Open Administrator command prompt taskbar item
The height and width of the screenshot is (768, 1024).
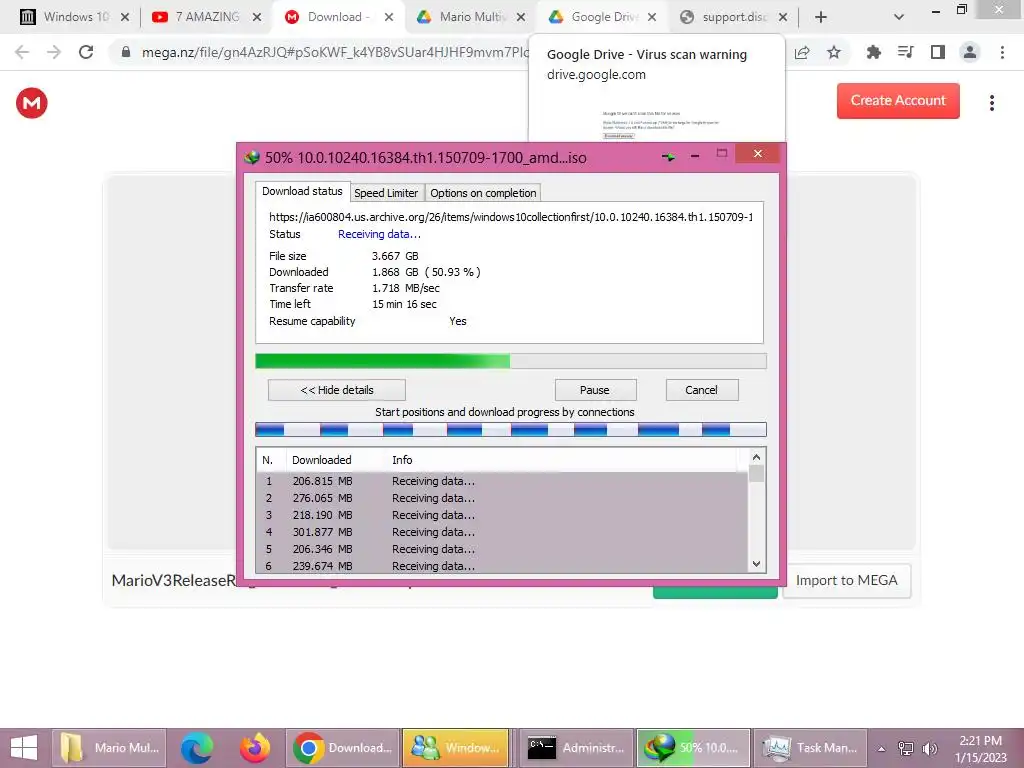coord(576,748)
